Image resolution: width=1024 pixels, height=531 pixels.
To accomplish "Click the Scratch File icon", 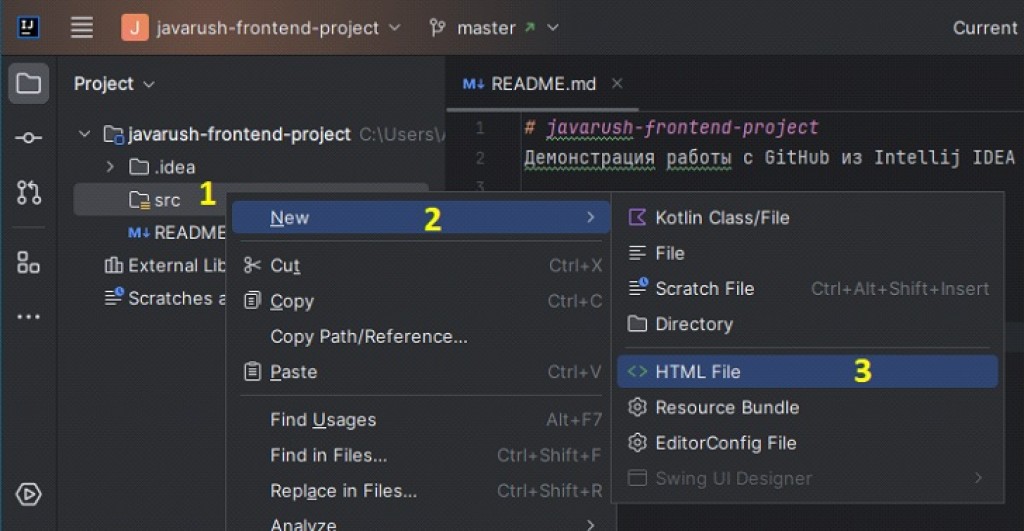I will (x=637, y=287).
